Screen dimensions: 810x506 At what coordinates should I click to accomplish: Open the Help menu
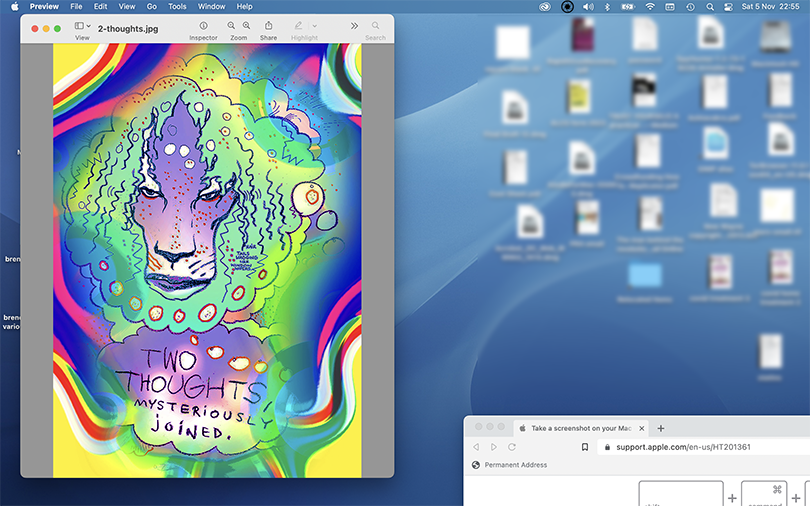click(244, 6)
